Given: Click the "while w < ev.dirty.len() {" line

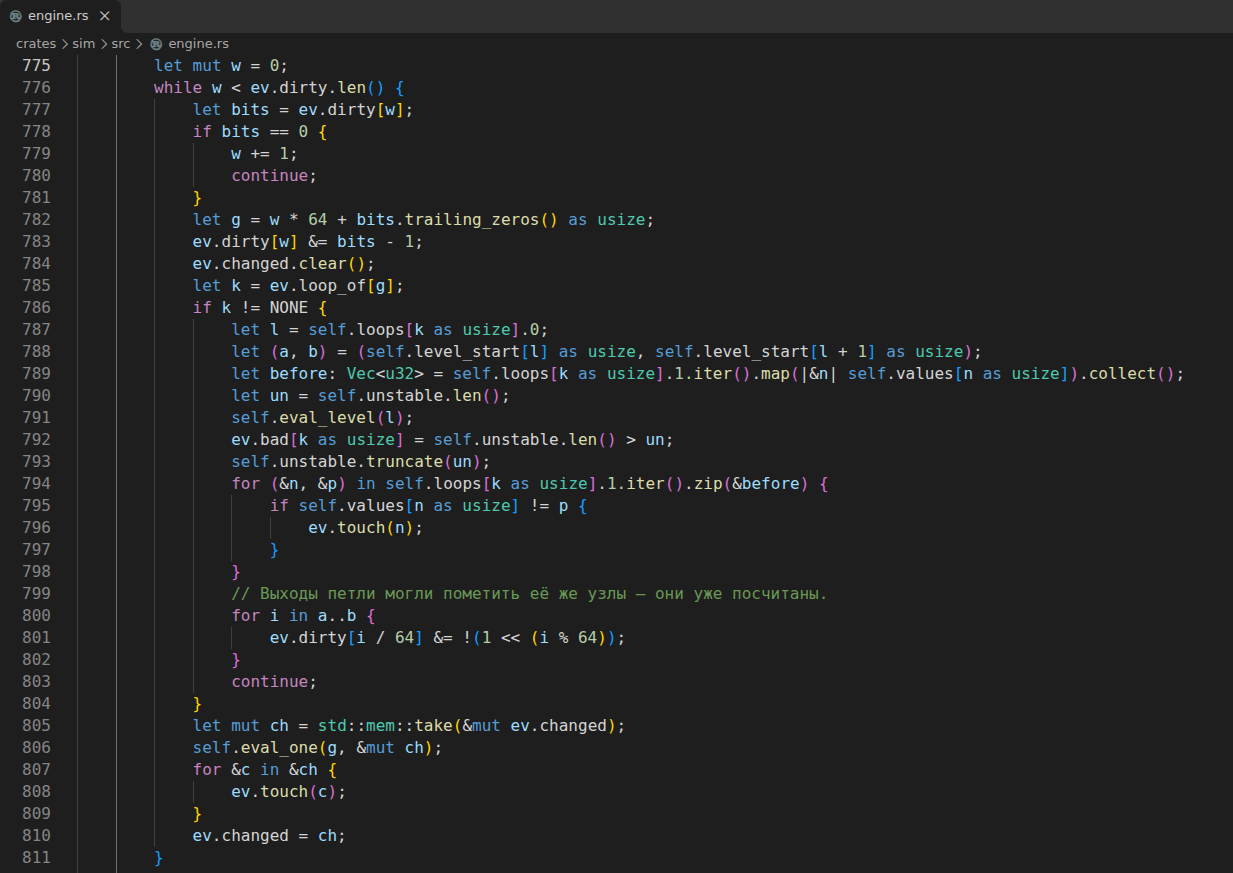Looking at the screenshot, I should click(x=279, y=87).
